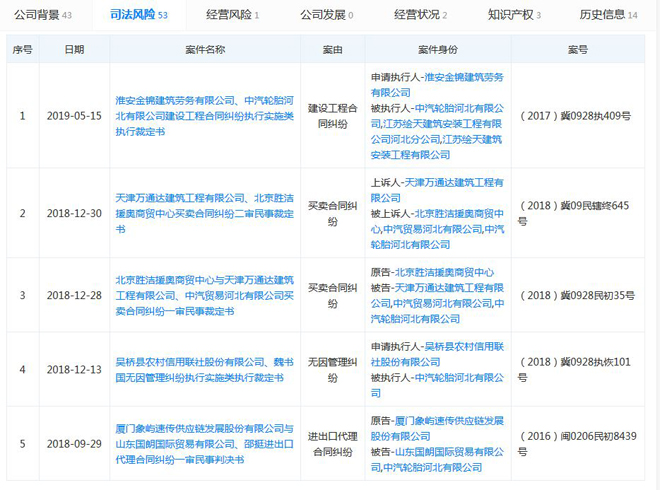The image size is (660, 490).
Task: Select date cell 2018-12-13
Action: tap(75, 370)
